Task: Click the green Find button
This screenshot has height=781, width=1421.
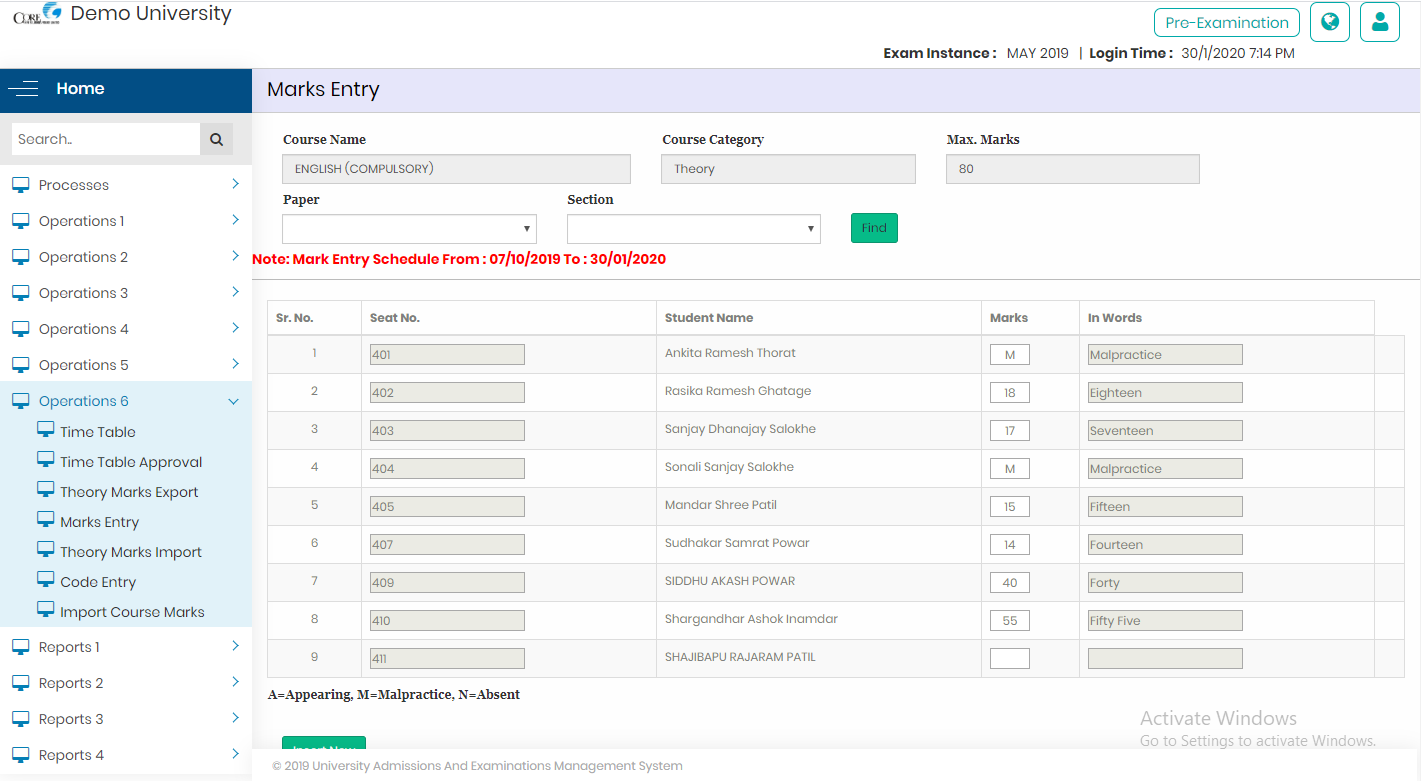Action: pyautogui.click(x=874, y=228)
